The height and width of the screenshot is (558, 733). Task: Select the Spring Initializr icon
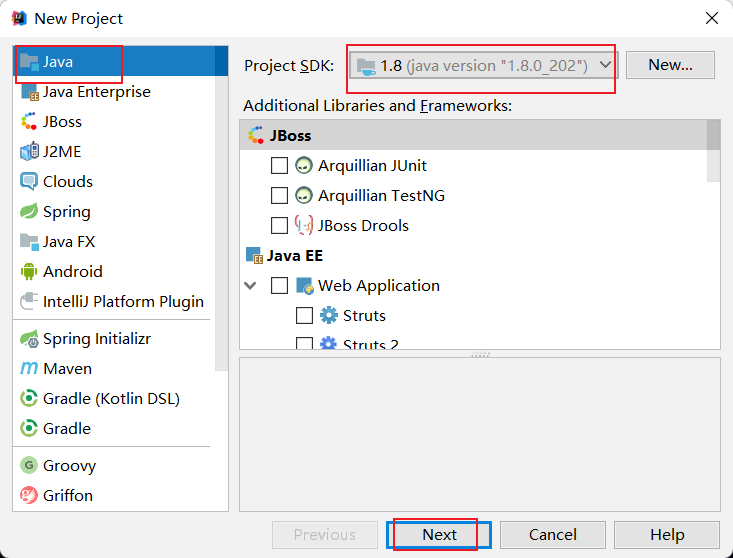[x=29, y=339]
